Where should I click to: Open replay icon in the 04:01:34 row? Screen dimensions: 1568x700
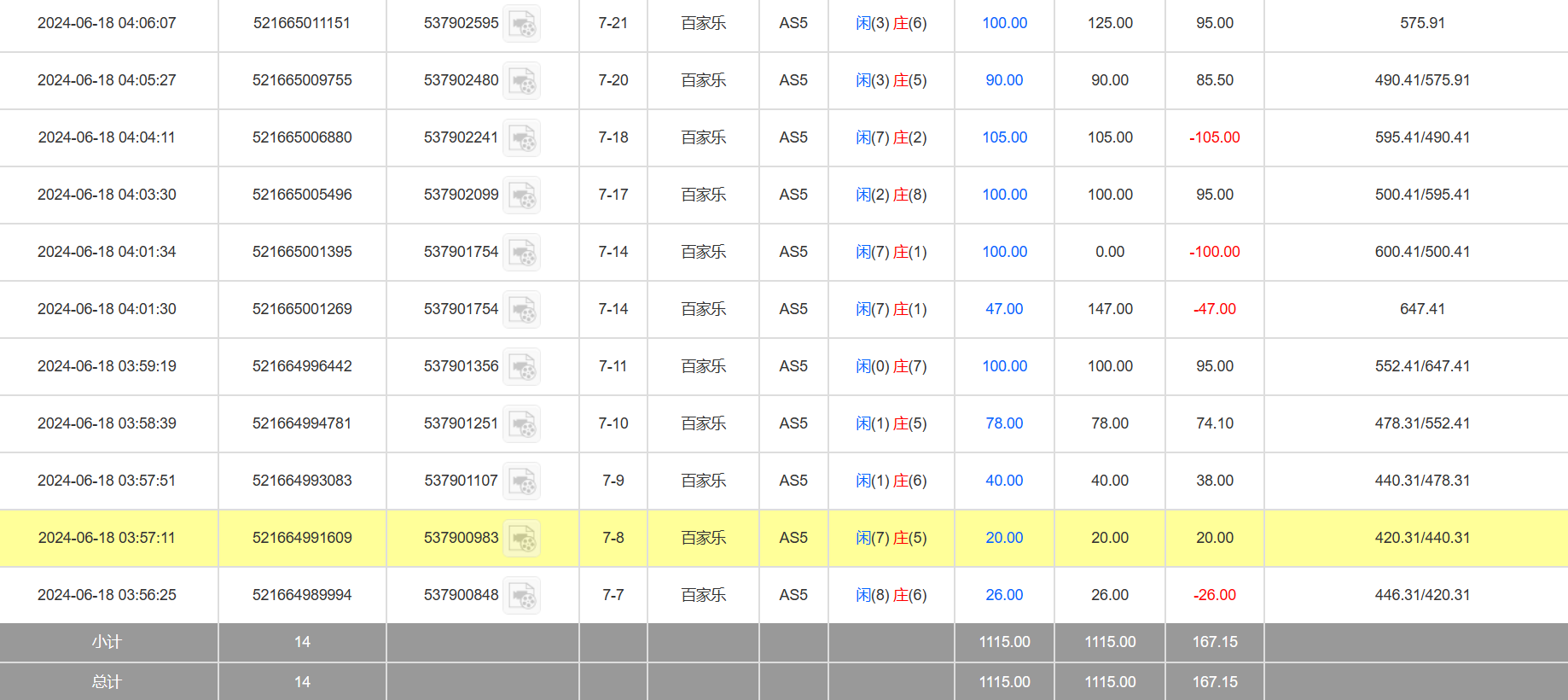(521, 253)
